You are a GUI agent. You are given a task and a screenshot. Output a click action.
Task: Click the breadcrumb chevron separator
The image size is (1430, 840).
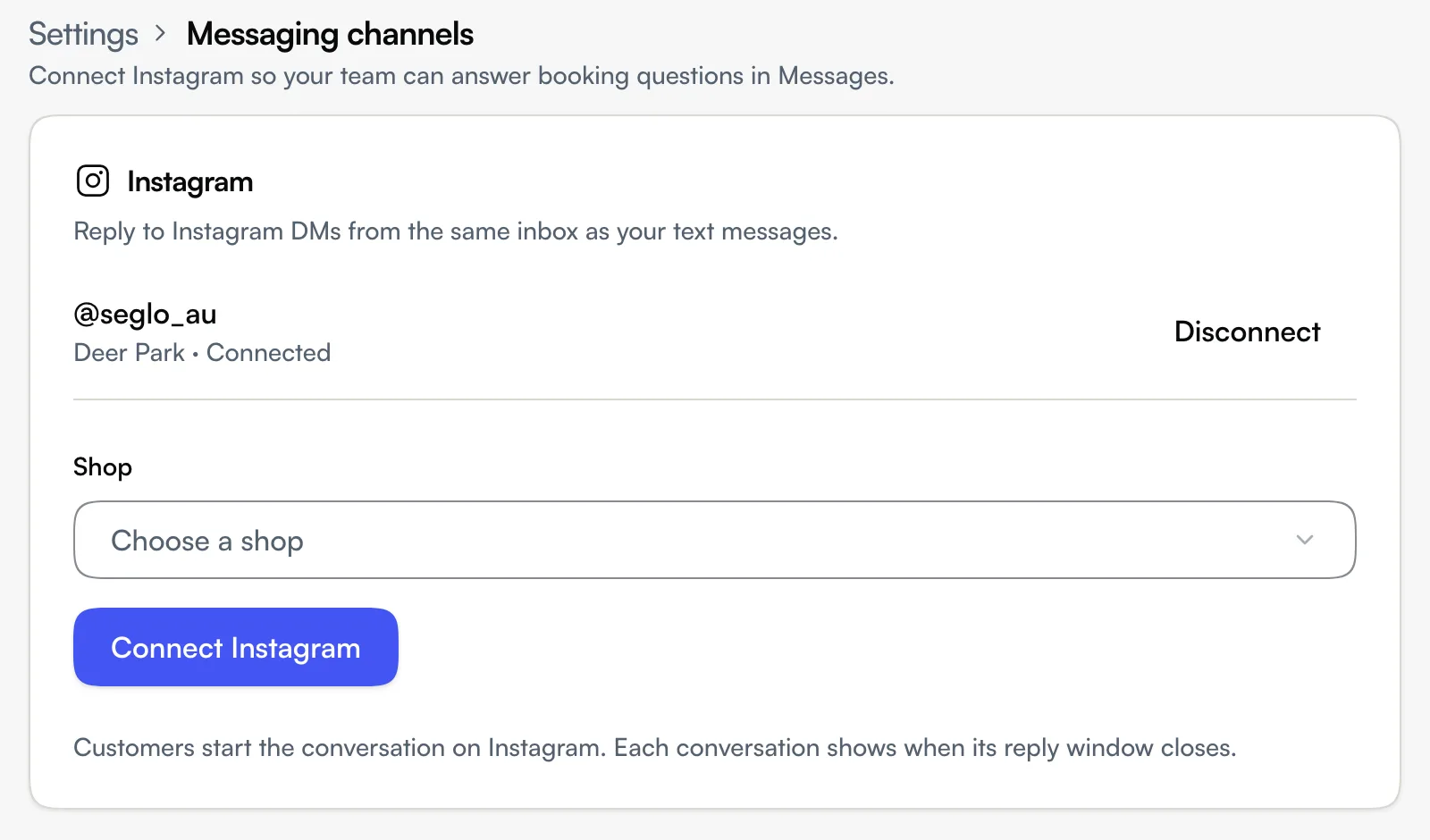click(x=161, y=34)
